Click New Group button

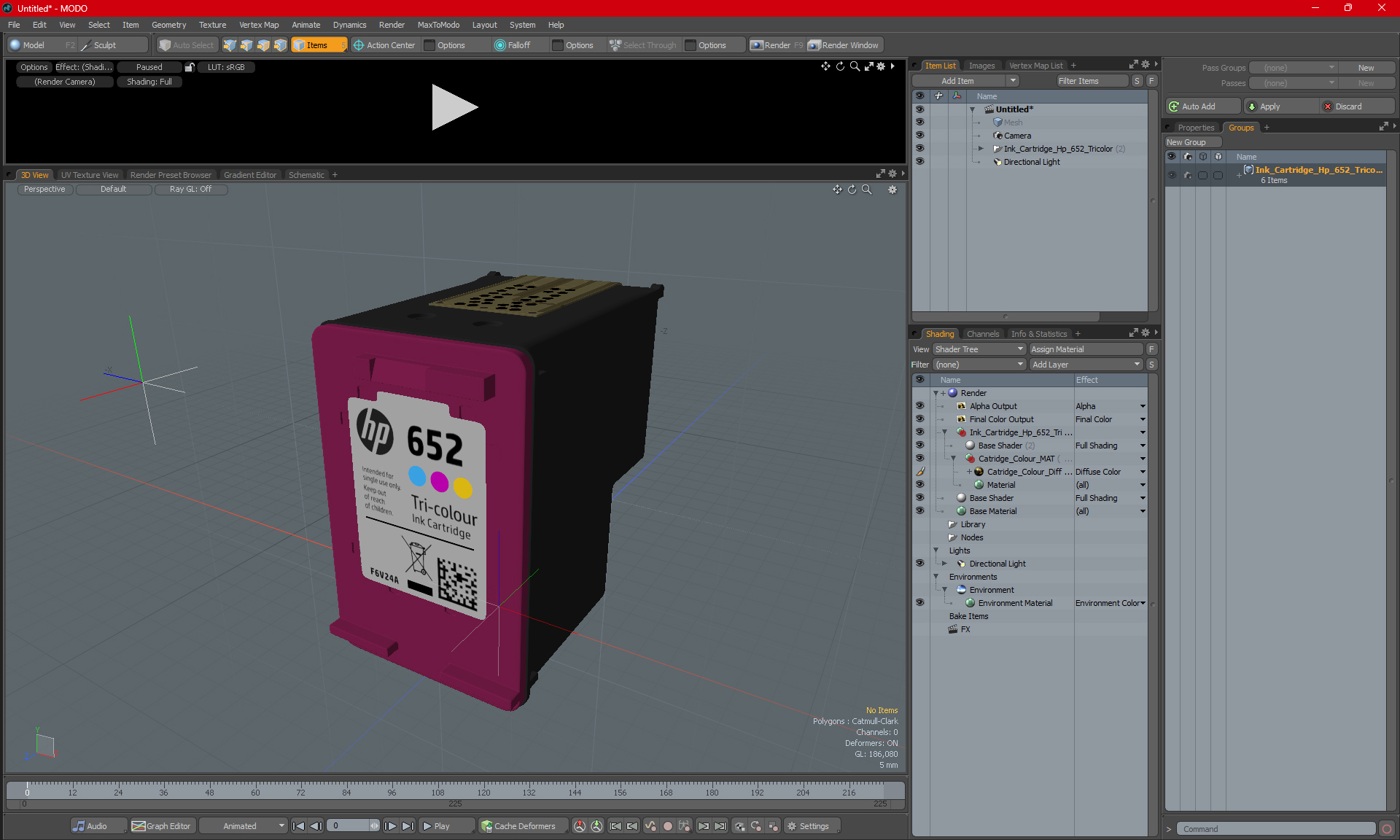[x=1193, y=142]
